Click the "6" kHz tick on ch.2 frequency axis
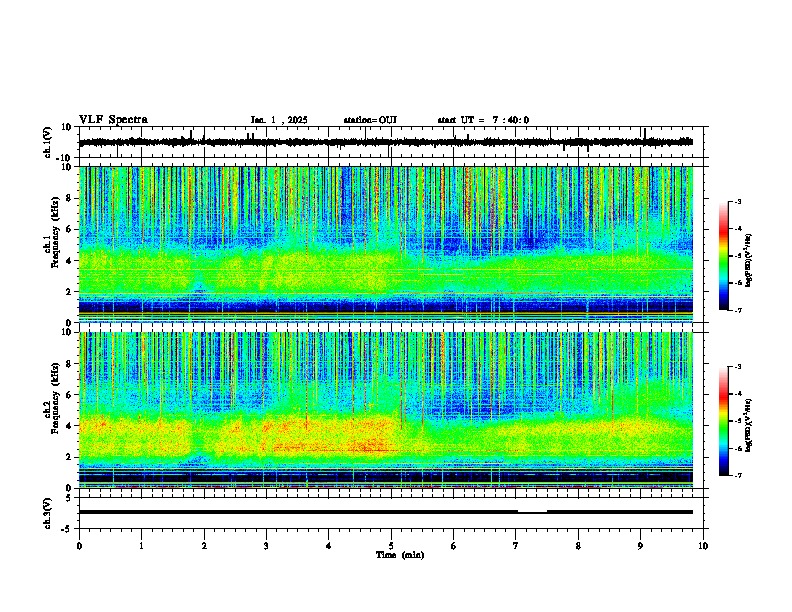 pos(70,395)
